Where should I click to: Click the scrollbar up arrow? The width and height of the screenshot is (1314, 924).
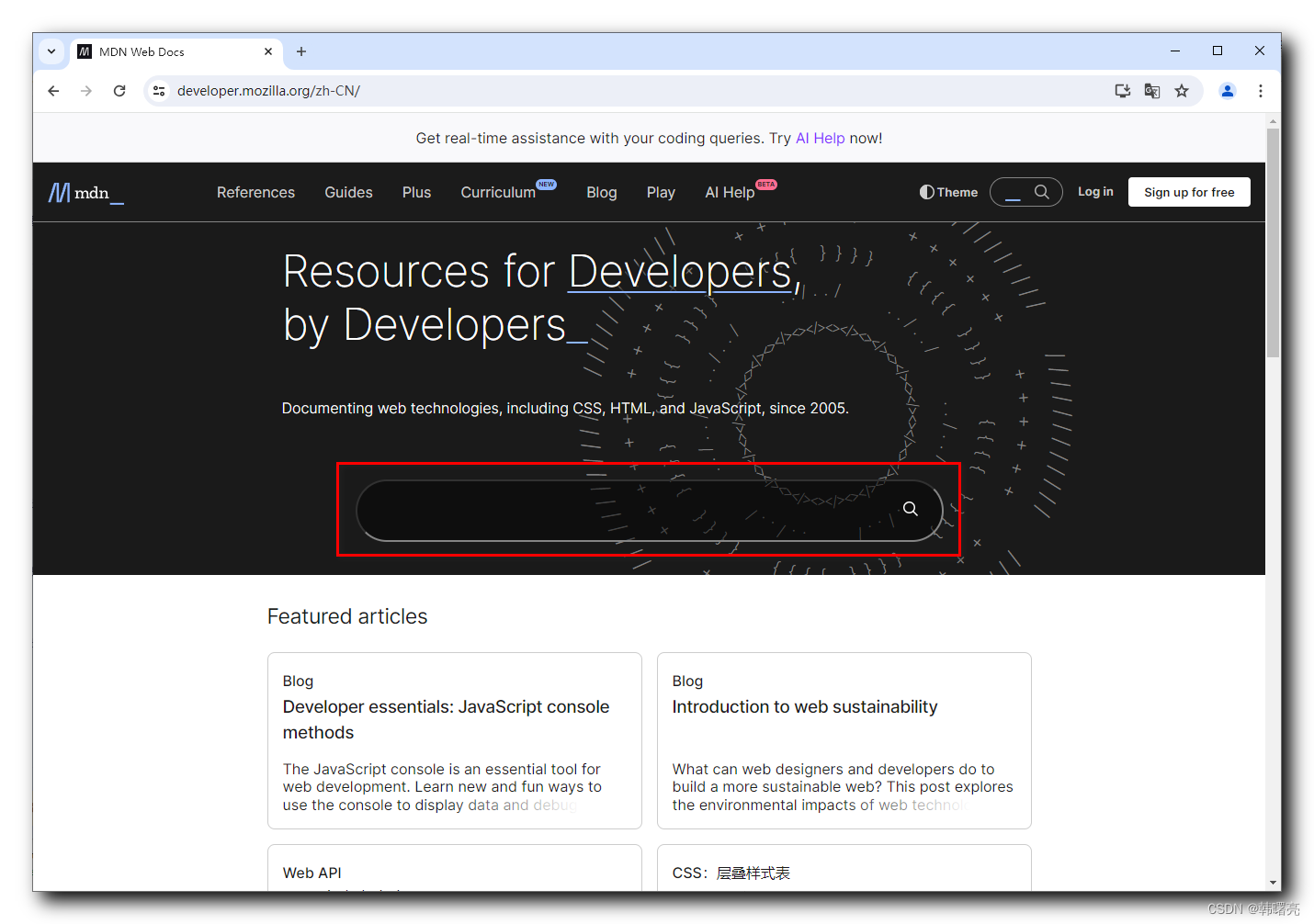click(1273, 120)
